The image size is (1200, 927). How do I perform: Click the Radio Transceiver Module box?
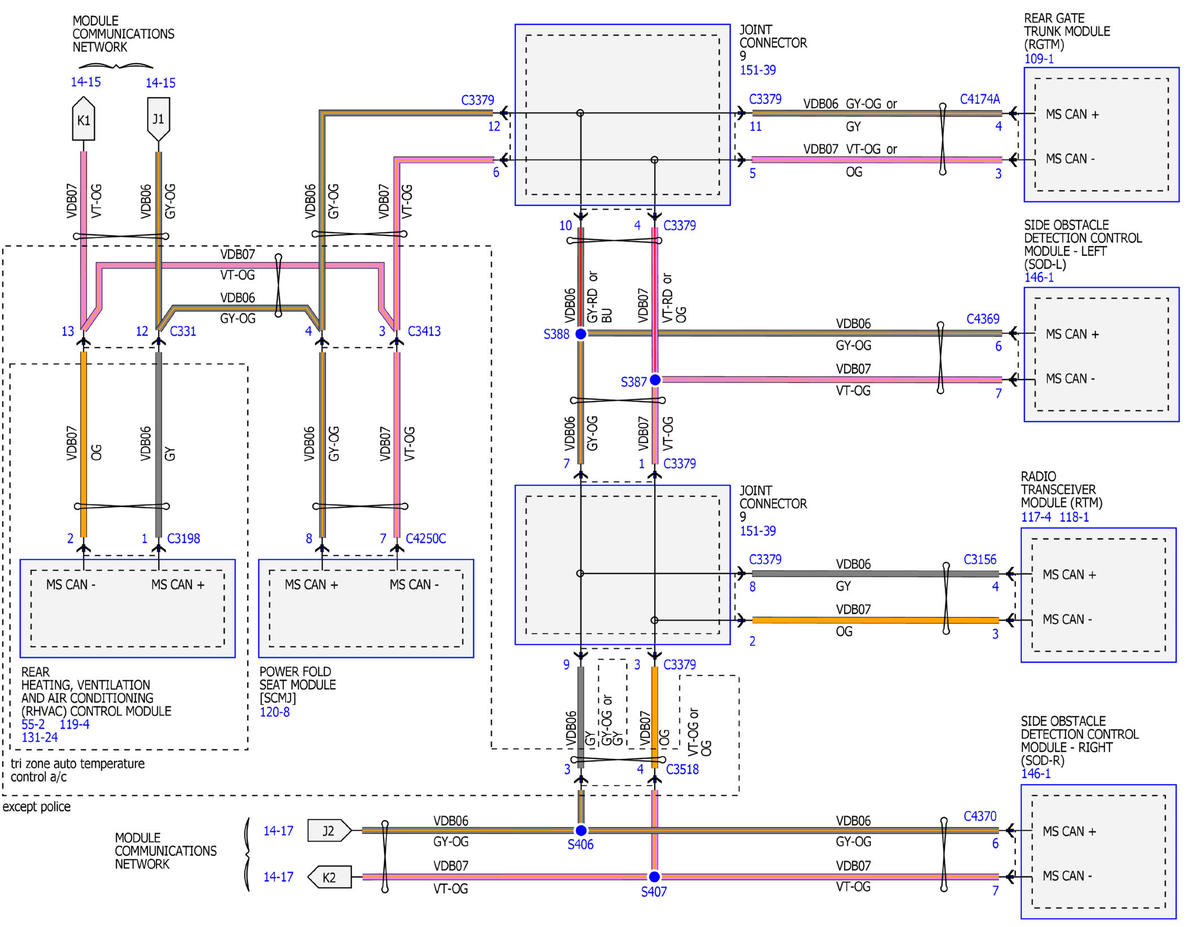(1102, 596)
